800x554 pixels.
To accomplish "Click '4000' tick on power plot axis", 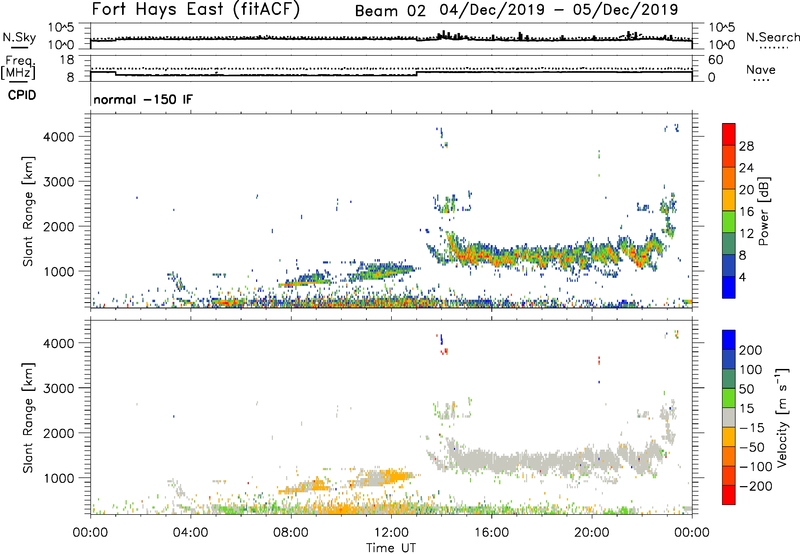I will (59, 137).
